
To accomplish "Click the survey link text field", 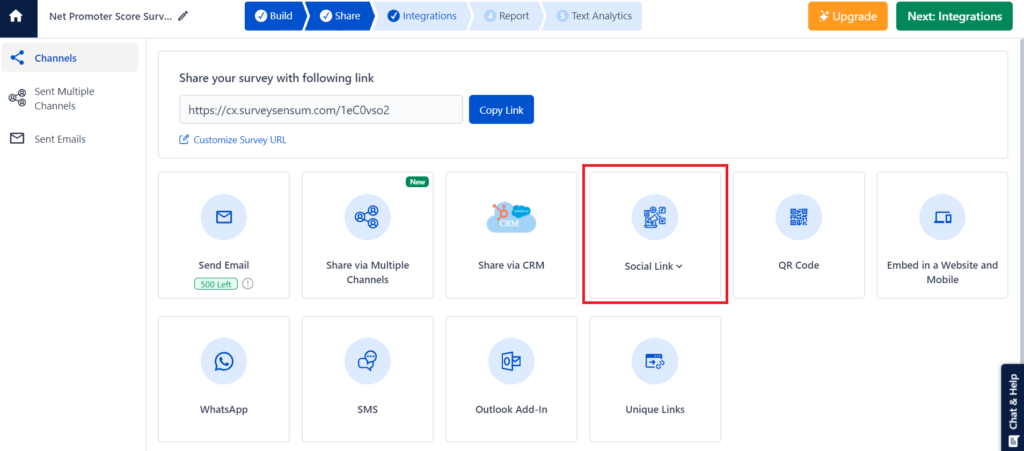I will point(320,110).
